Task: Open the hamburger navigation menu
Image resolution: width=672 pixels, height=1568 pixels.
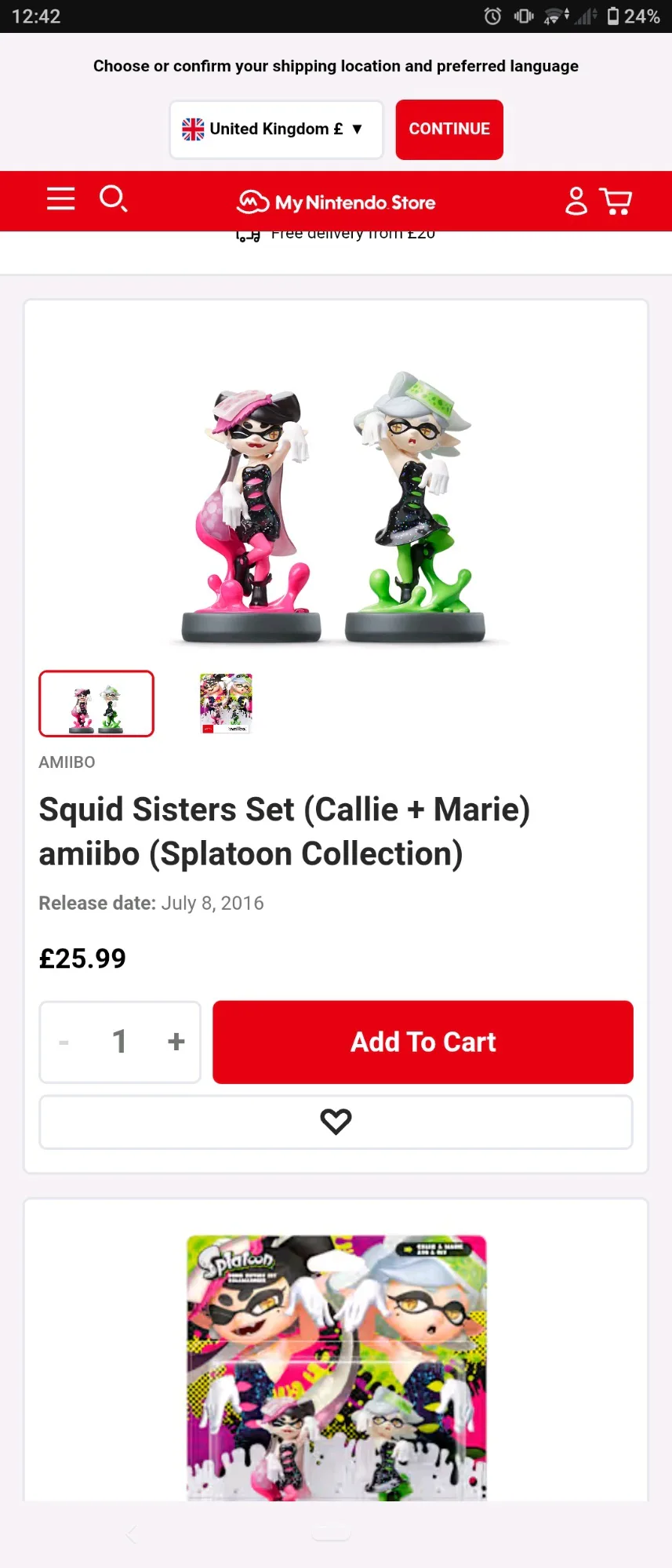Action: click(x=60, y=199)
